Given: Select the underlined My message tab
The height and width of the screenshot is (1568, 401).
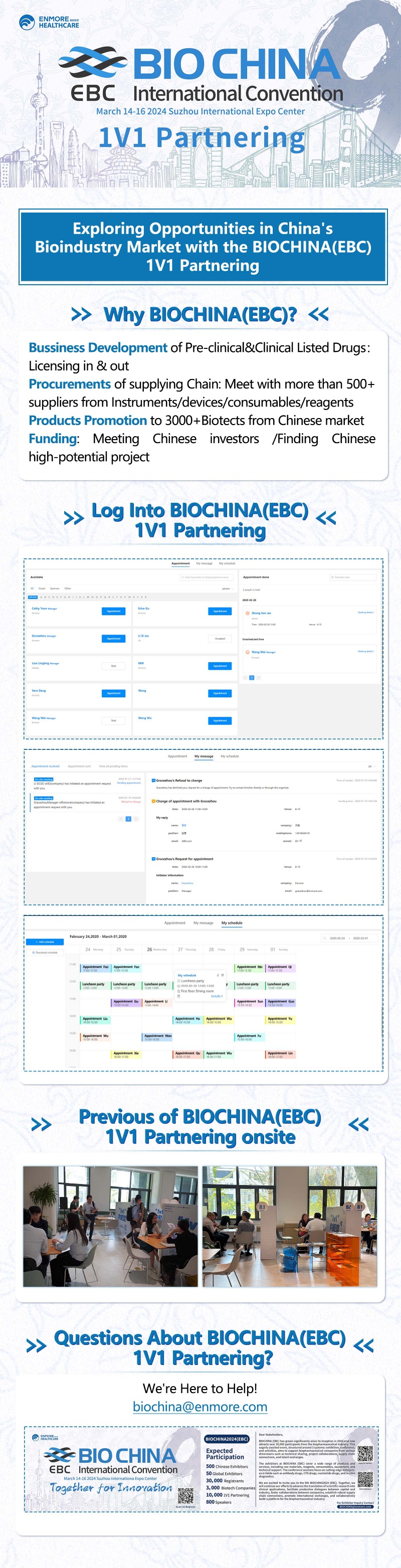Looking at the screenshot, I should coord(204,756).
